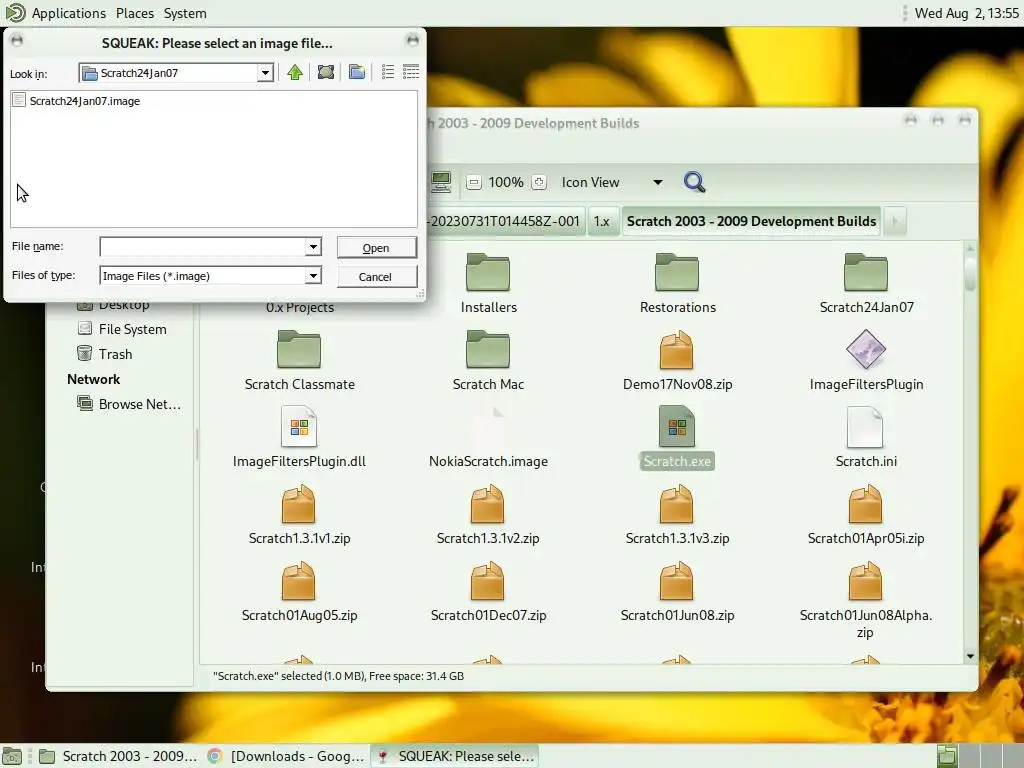Viewport: 1024px width, 768px height.
Task: Click scrollbar down arrow in file manager
Action: [970, 656]
